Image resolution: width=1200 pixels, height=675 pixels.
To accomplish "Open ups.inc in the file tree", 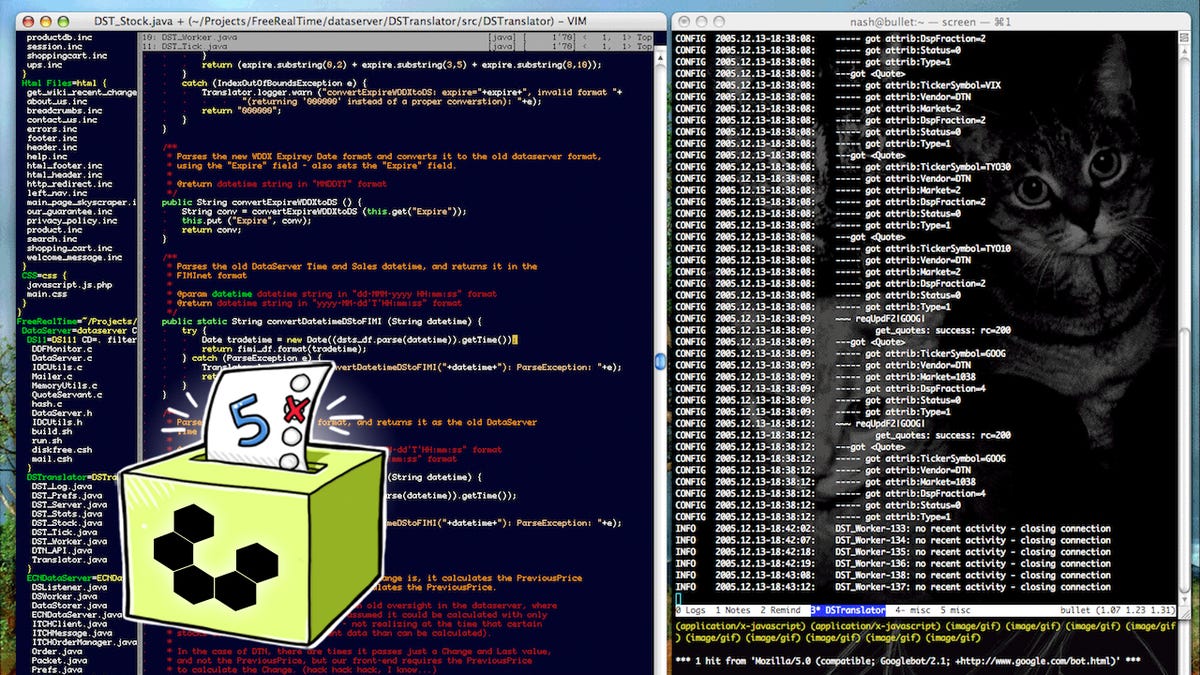I will (x=44, y=64).
